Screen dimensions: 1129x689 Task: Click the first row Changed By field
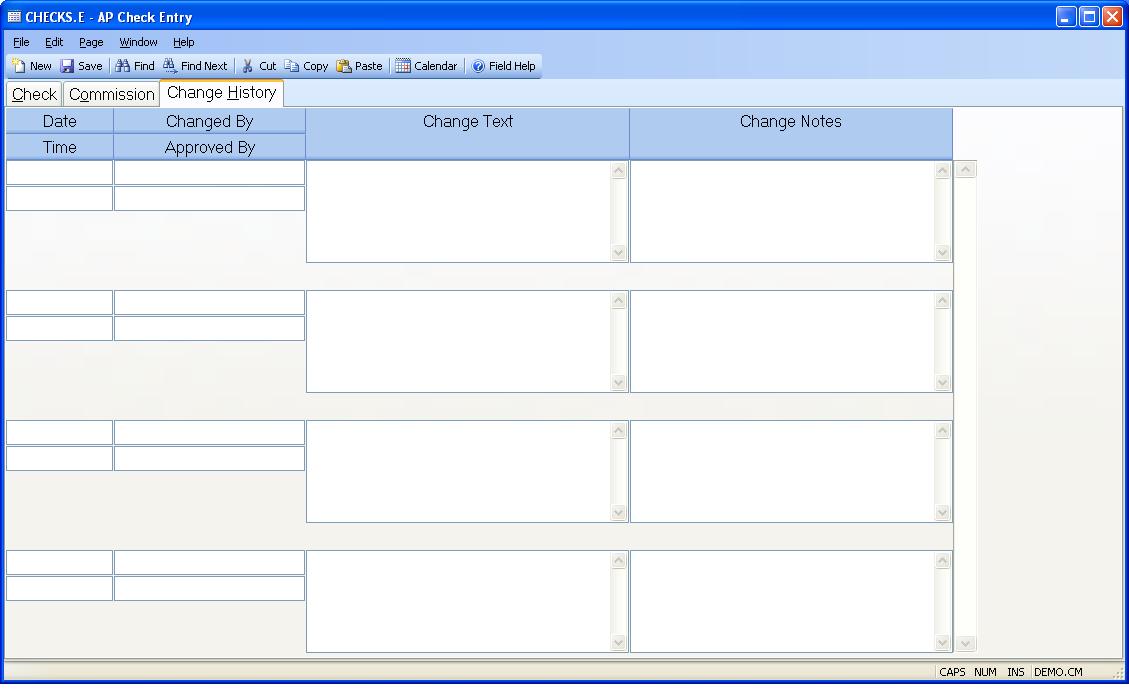(209, 173)
